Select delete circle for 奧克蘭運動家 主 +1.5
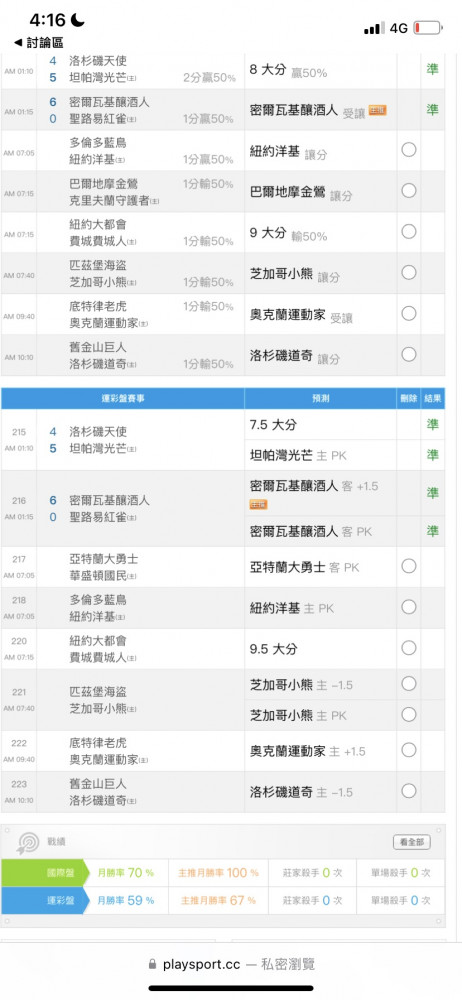The width and height of the screenshot is (462, 1000). pyautogui.click(x=409, y=750)
